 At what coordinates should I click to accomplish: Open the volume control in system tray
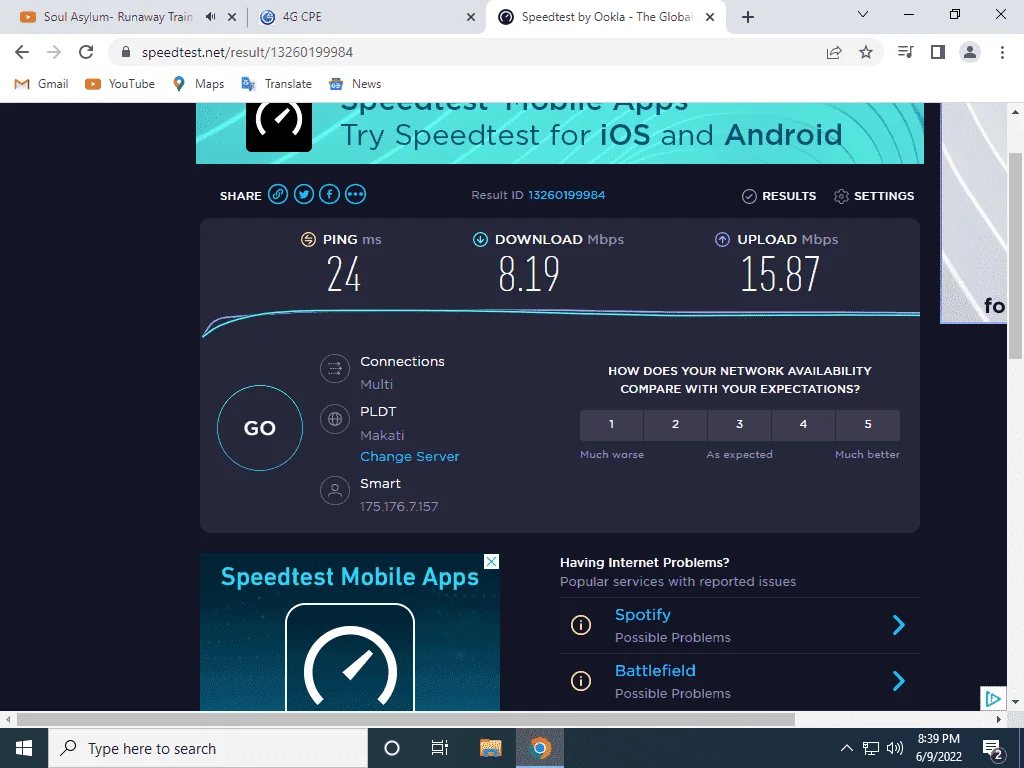click(895, 748)
